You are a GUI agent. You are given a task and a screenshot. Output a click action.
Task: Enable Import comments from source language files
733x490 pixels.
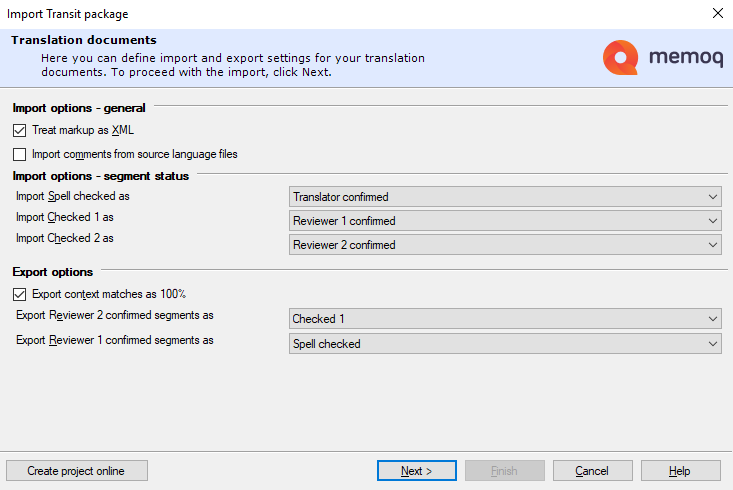(20, 154)
